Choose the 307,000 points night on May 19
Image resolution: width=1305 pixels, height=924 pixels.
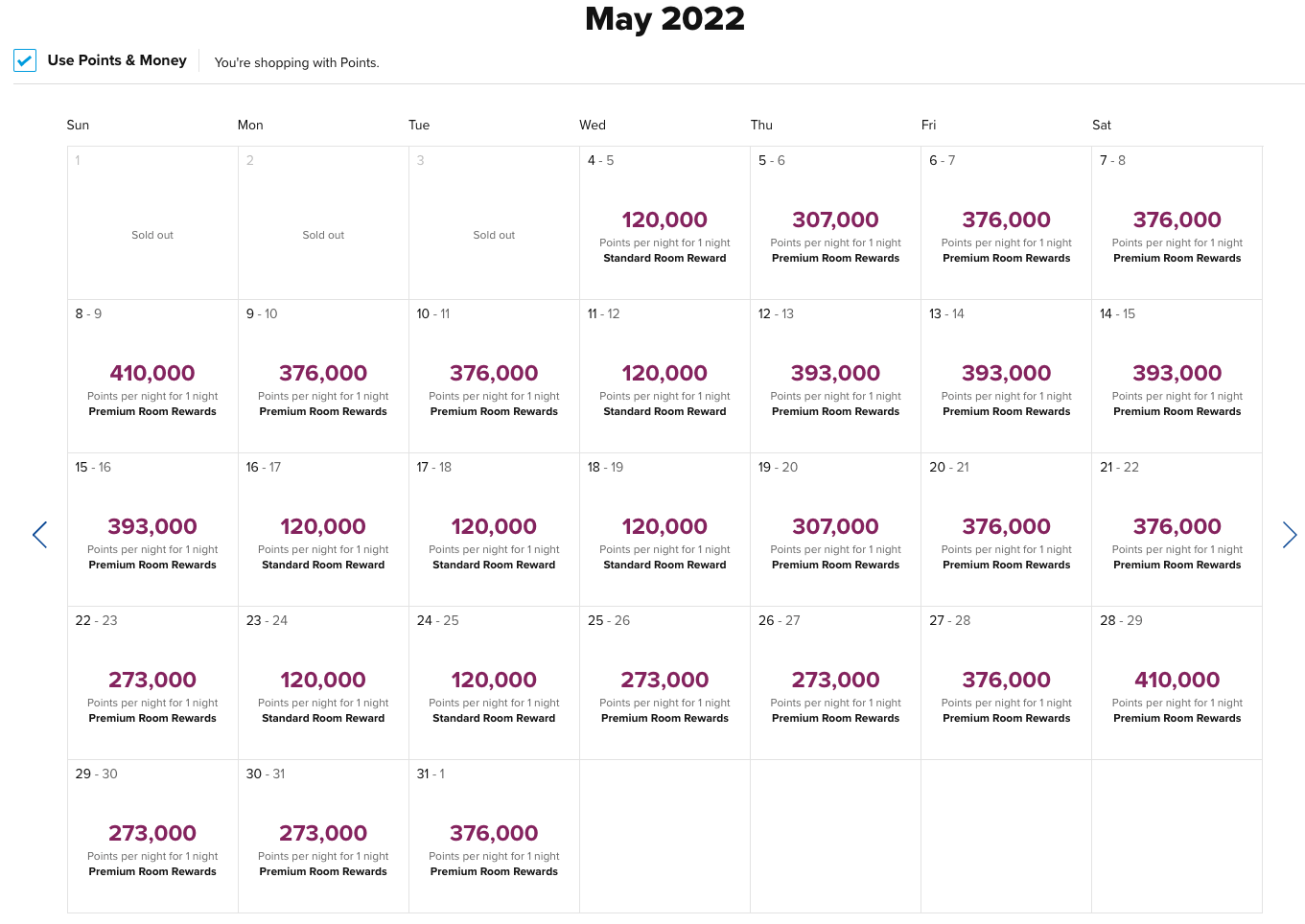[835, 529]
